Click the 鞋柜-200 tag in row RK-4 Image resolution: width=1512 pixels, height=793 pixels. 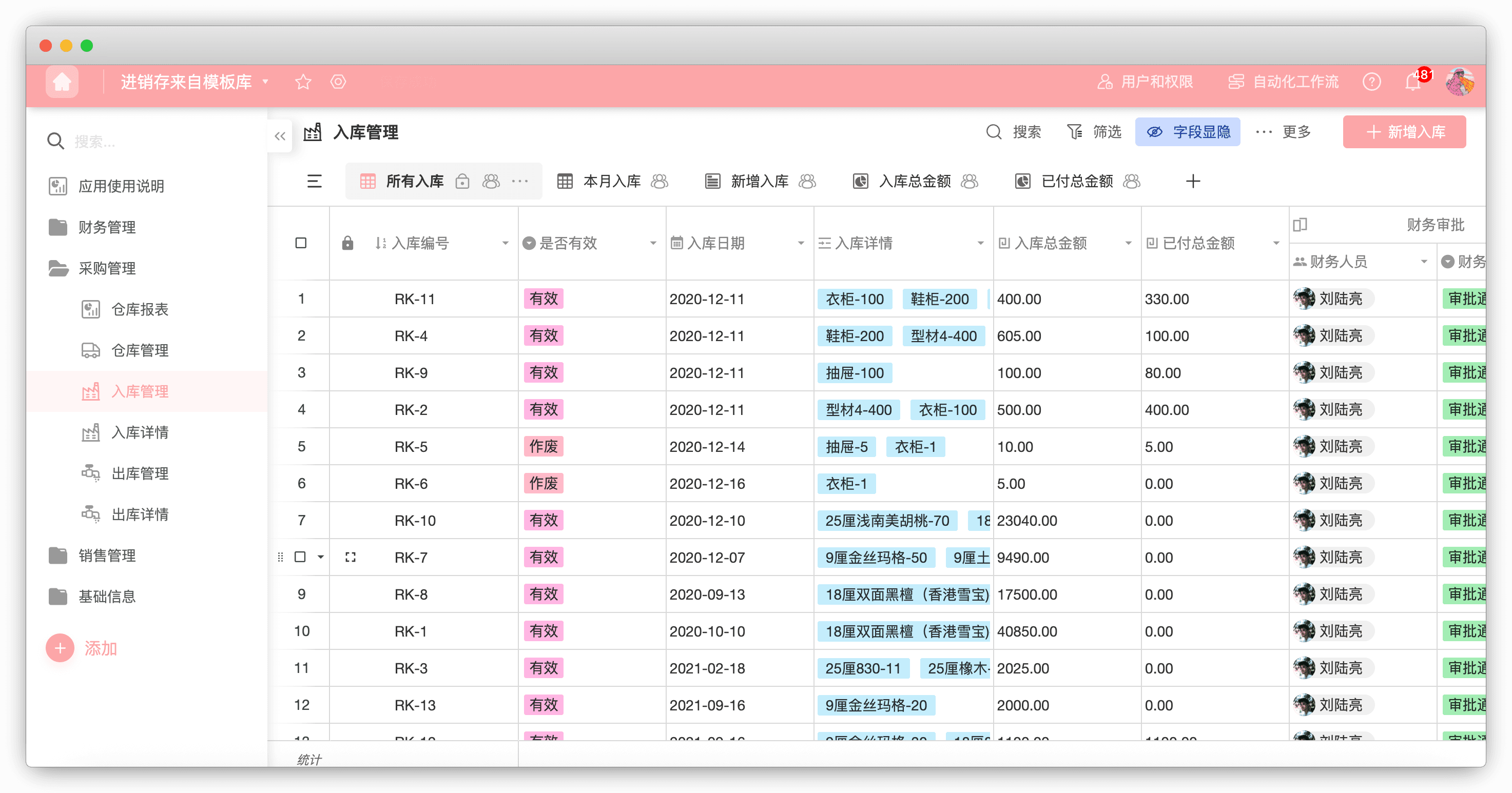pos(855,335)
